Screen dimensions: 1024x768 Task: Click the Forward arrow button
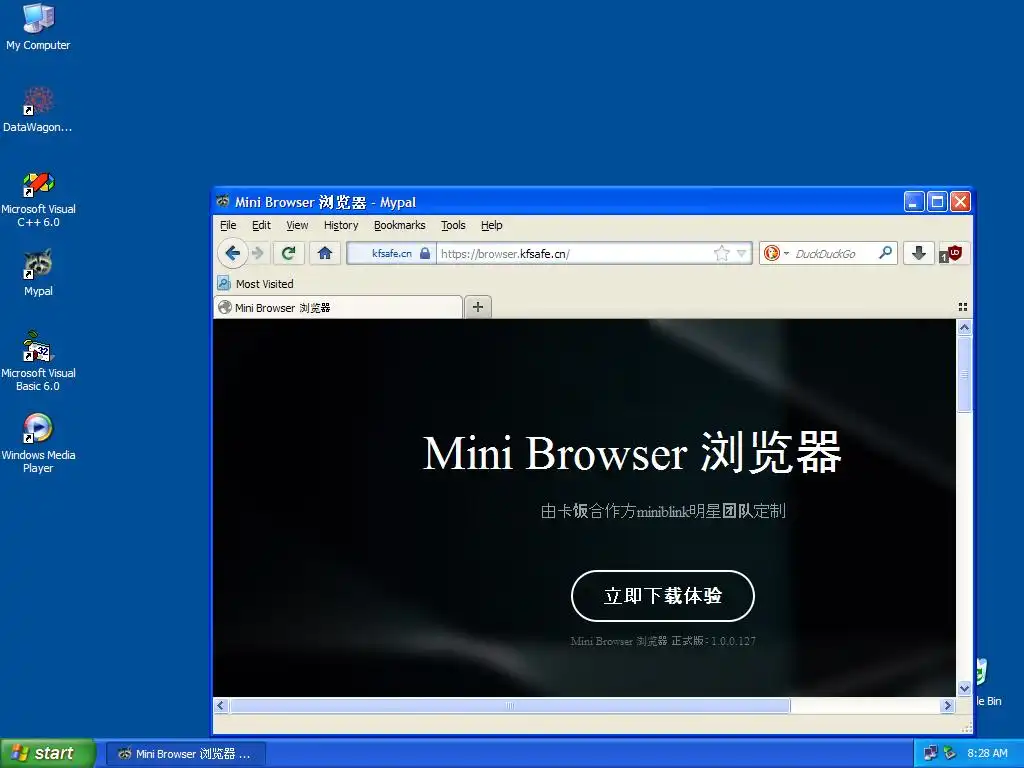click(258, 253)
